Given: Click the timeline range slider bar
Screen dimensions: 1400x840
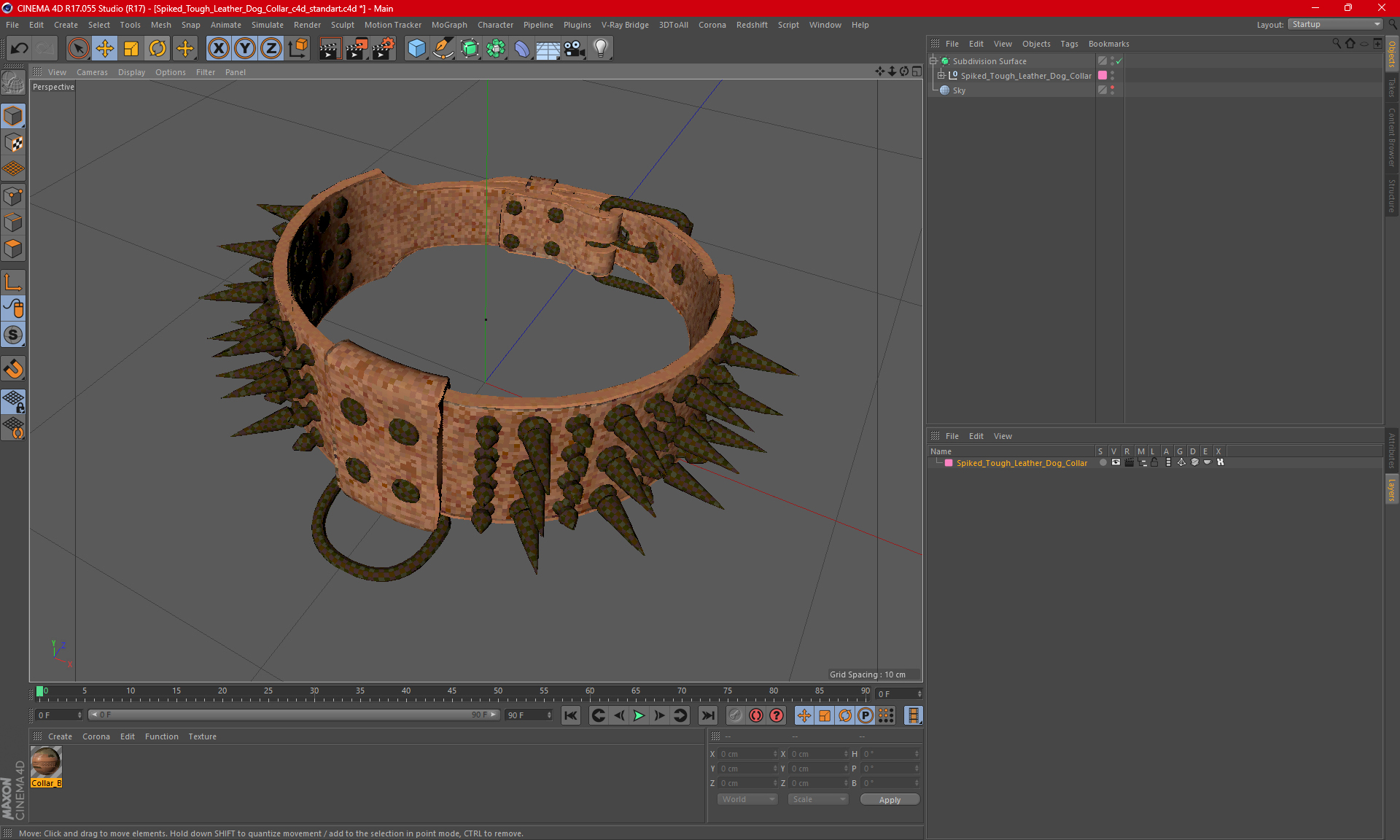Looking at the screenshot, I should pos(295,715).
